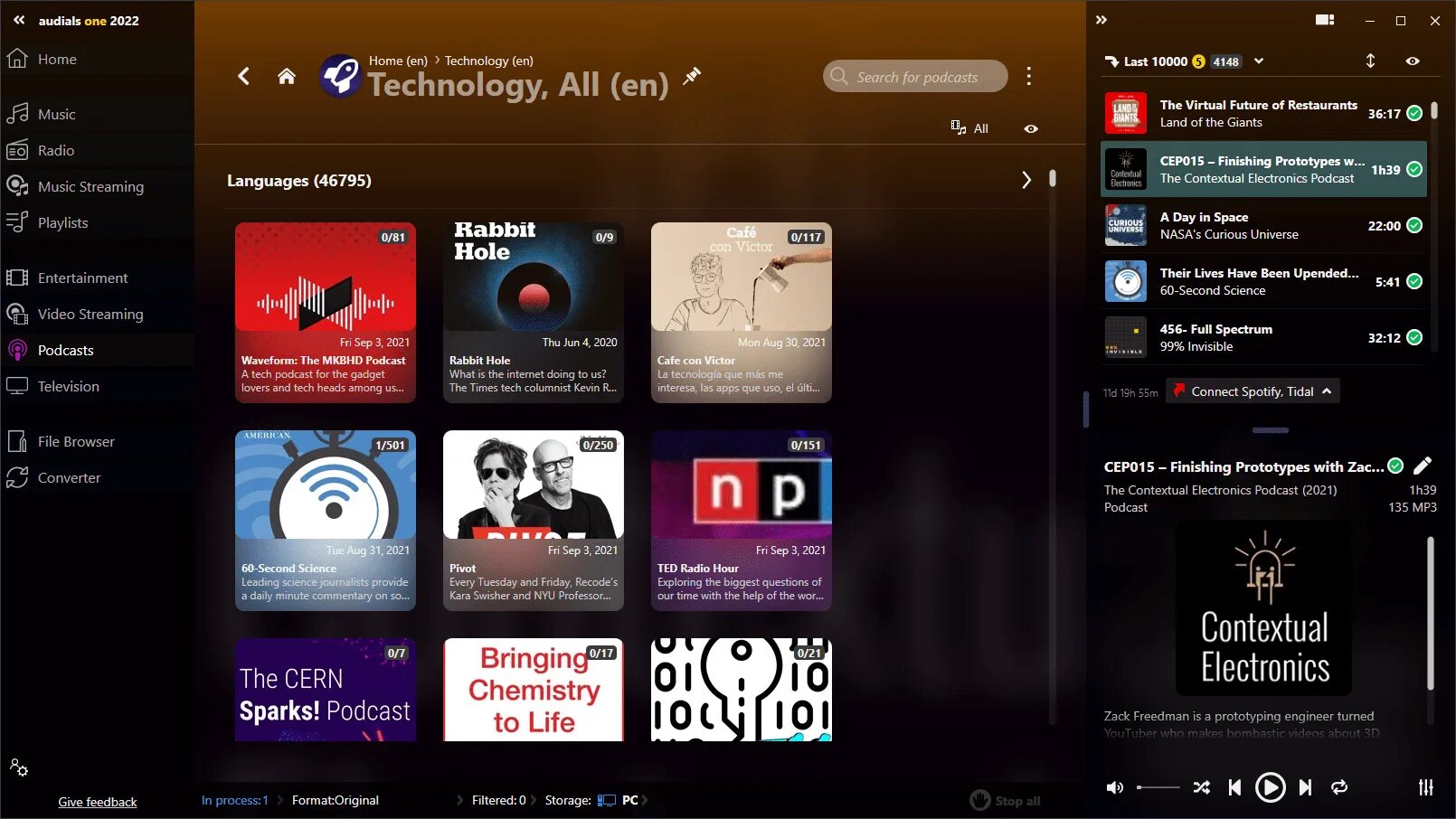Skip to the next track
The width and height of the screenshot is (1456, 819).
click(x=1305, y=787)
